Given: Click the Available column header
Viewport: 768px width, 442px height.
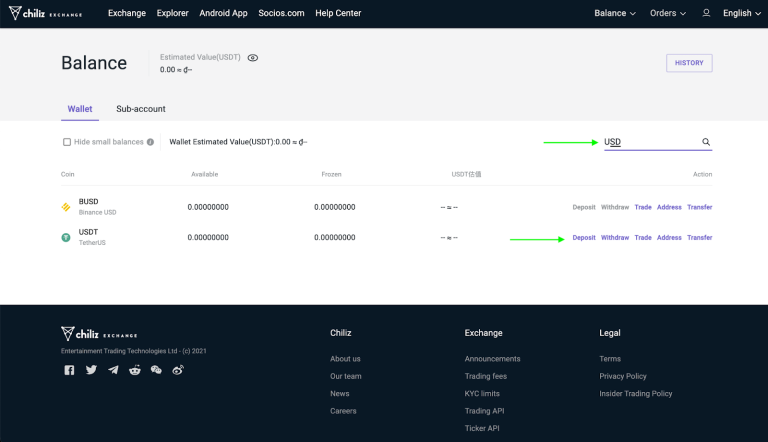Looking at the screenshot, I should (x=205, y=174).
